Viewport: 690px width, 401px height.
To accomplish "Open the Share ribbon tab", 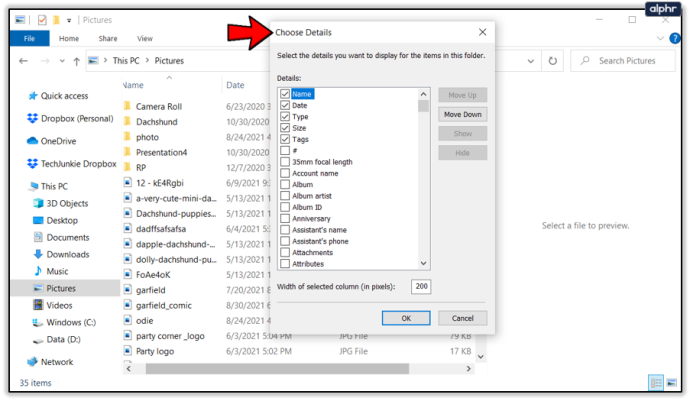I will (x=108, y=38).
